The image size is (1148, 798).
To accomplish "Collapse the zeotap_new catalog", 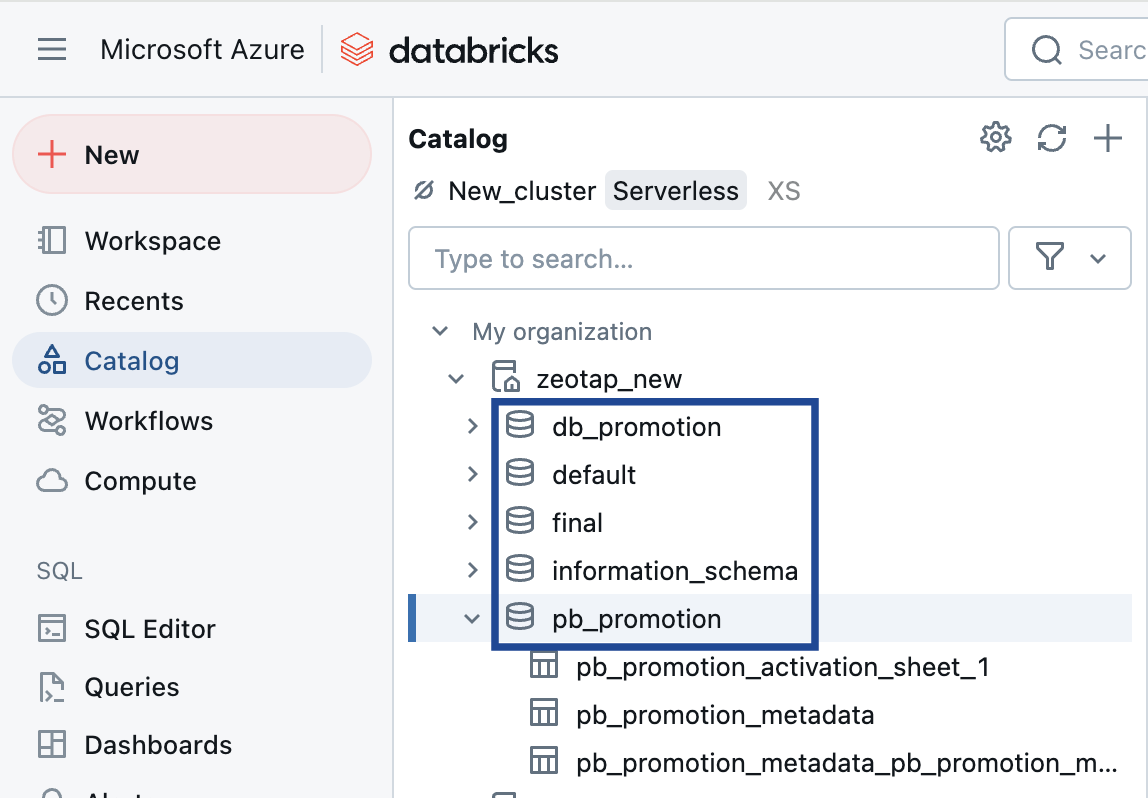I will pos(457,379).
